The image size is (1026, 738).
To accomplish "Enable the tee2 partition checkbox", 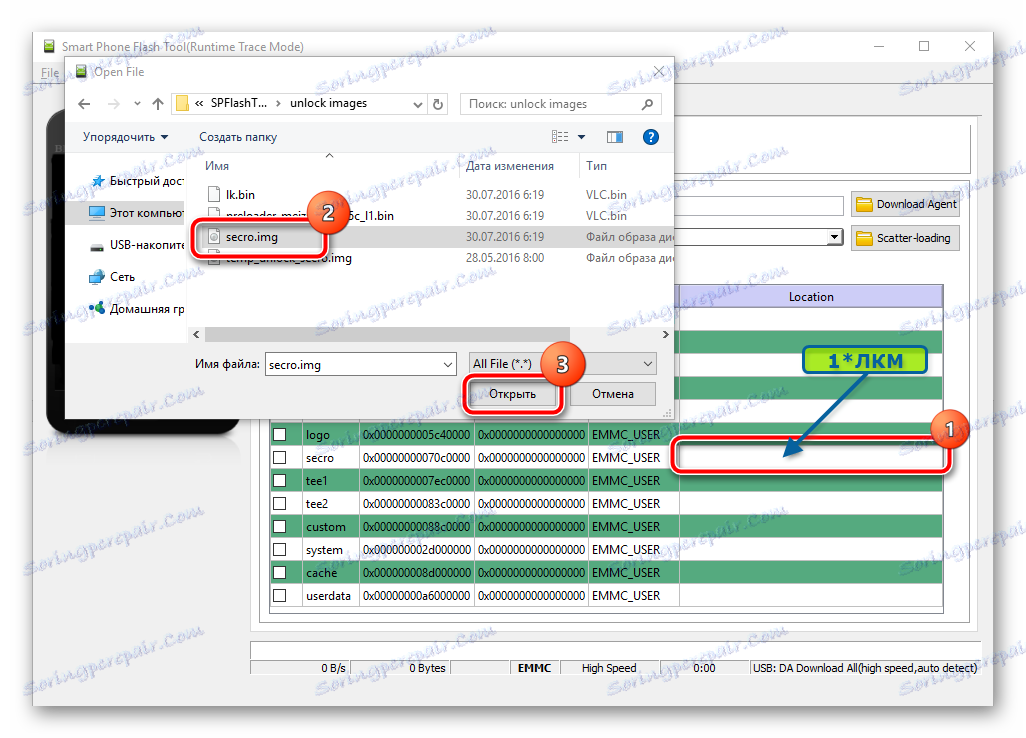I will [279, 503].
